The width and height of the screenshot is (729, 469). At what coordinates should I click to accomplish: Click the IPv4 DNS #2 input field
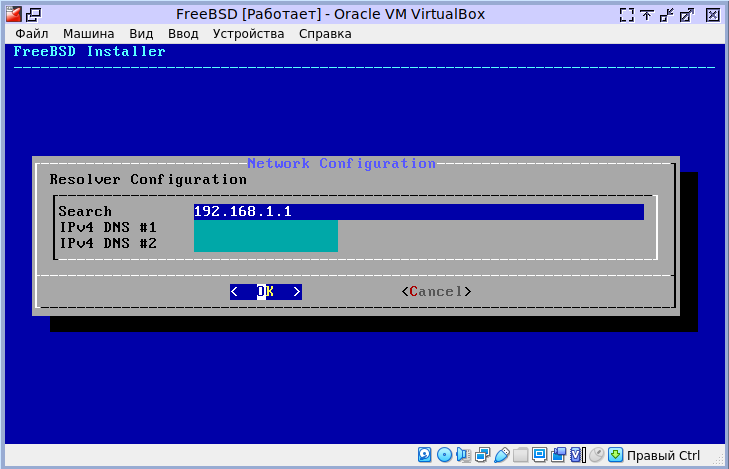pos(265,244)
